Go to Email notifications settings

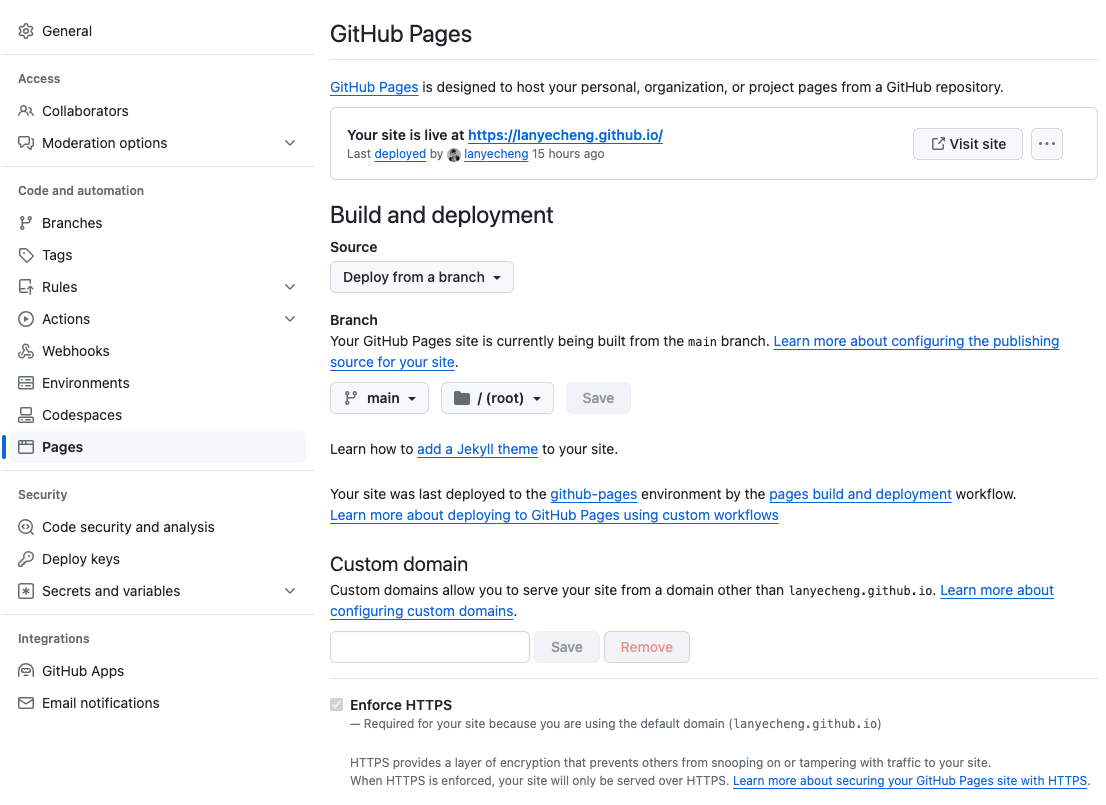point(101,703)
